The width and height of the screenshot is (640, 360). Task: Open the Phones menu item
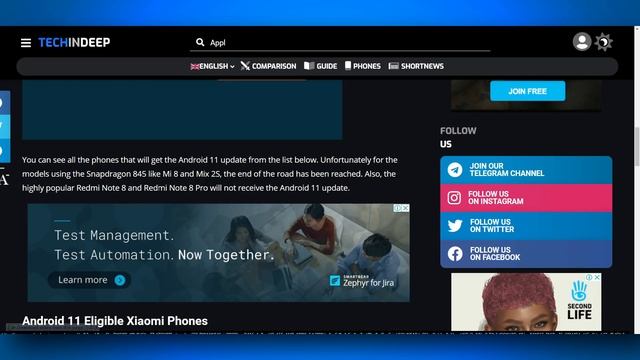coord(363,66)
